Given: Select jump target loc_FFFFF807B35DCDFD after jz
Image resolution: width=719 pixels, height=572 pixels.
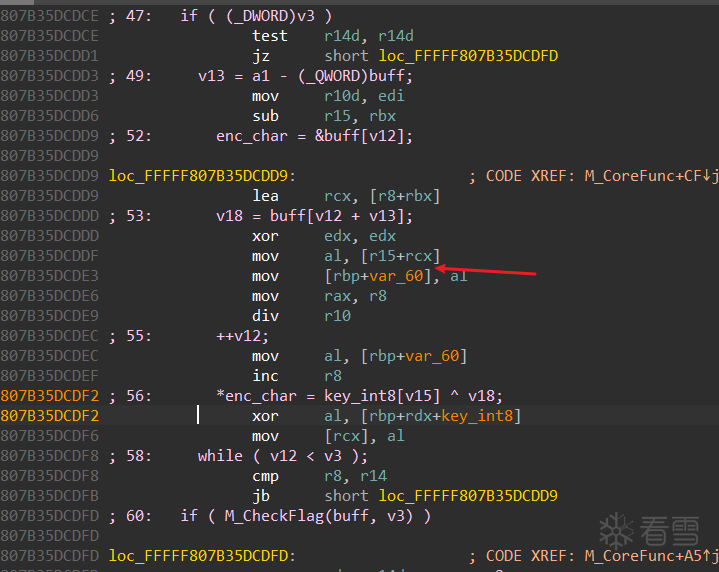Looking at the screenshot, I should click(x=468, y=56).
